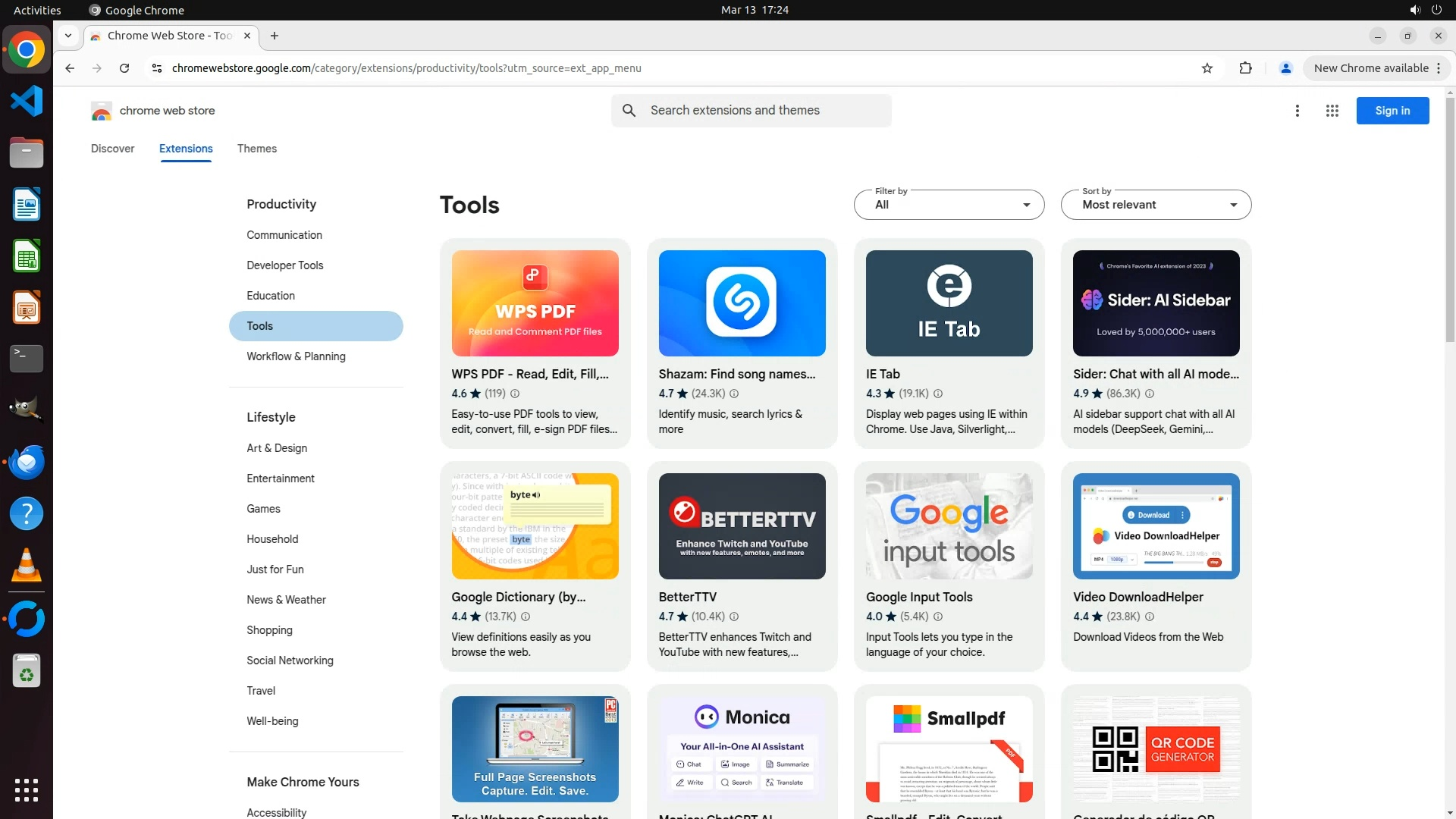This screenshot has width=1456, height=819.
Task: Open the BetterTTV extension thumbnail
Action: (742, 526)
